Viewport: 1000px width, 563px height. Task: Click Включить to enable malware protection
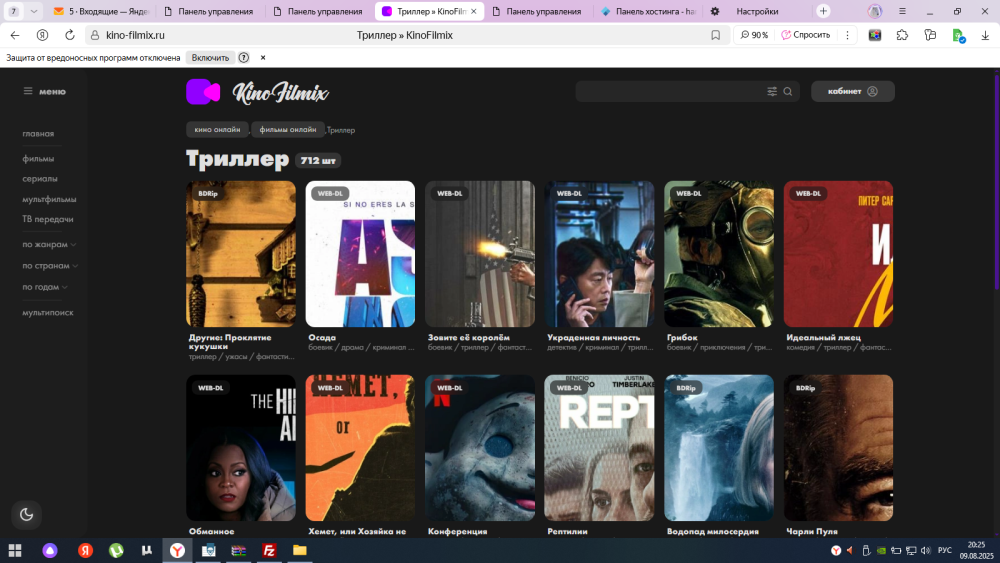pyautogui.click(x=210, y=58)
